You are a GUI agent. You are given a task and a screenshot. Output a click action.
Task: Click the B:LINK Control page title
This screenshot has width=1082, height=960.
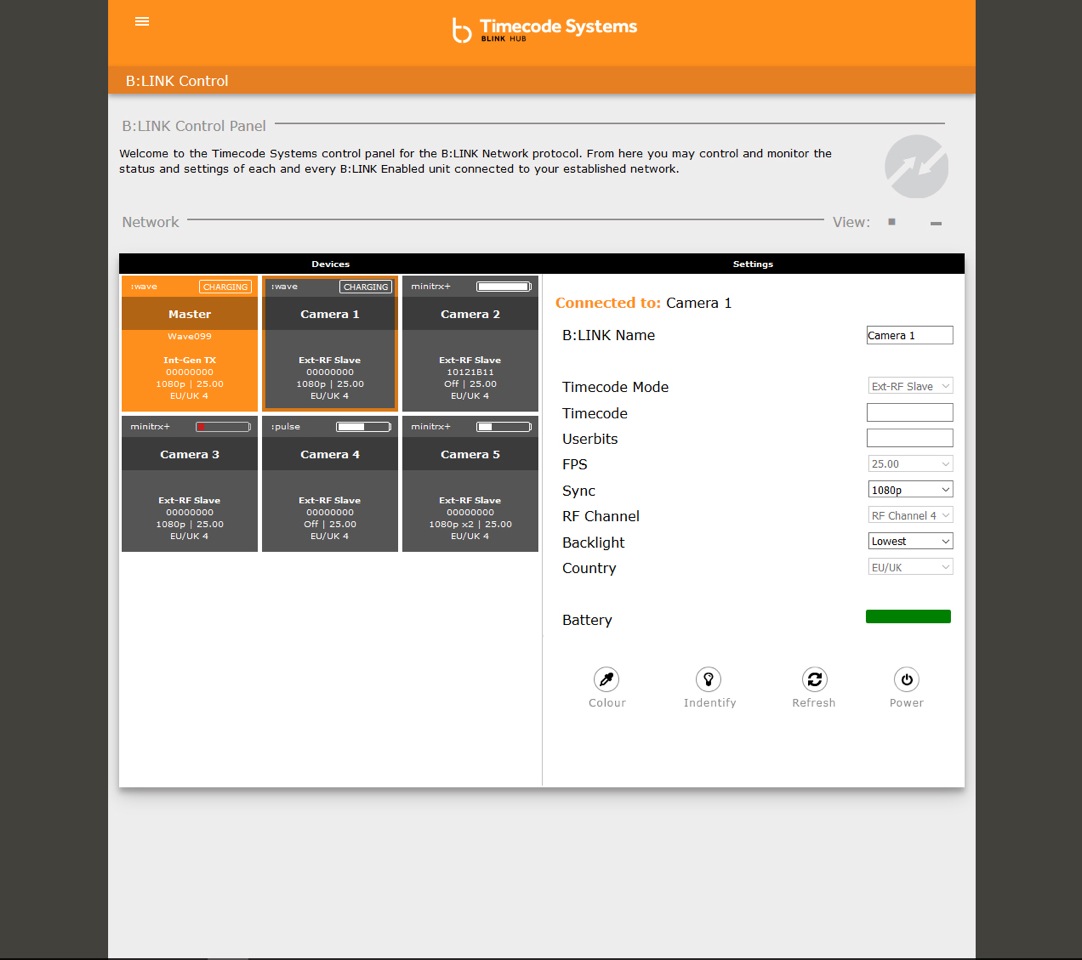tap(177, 81)
